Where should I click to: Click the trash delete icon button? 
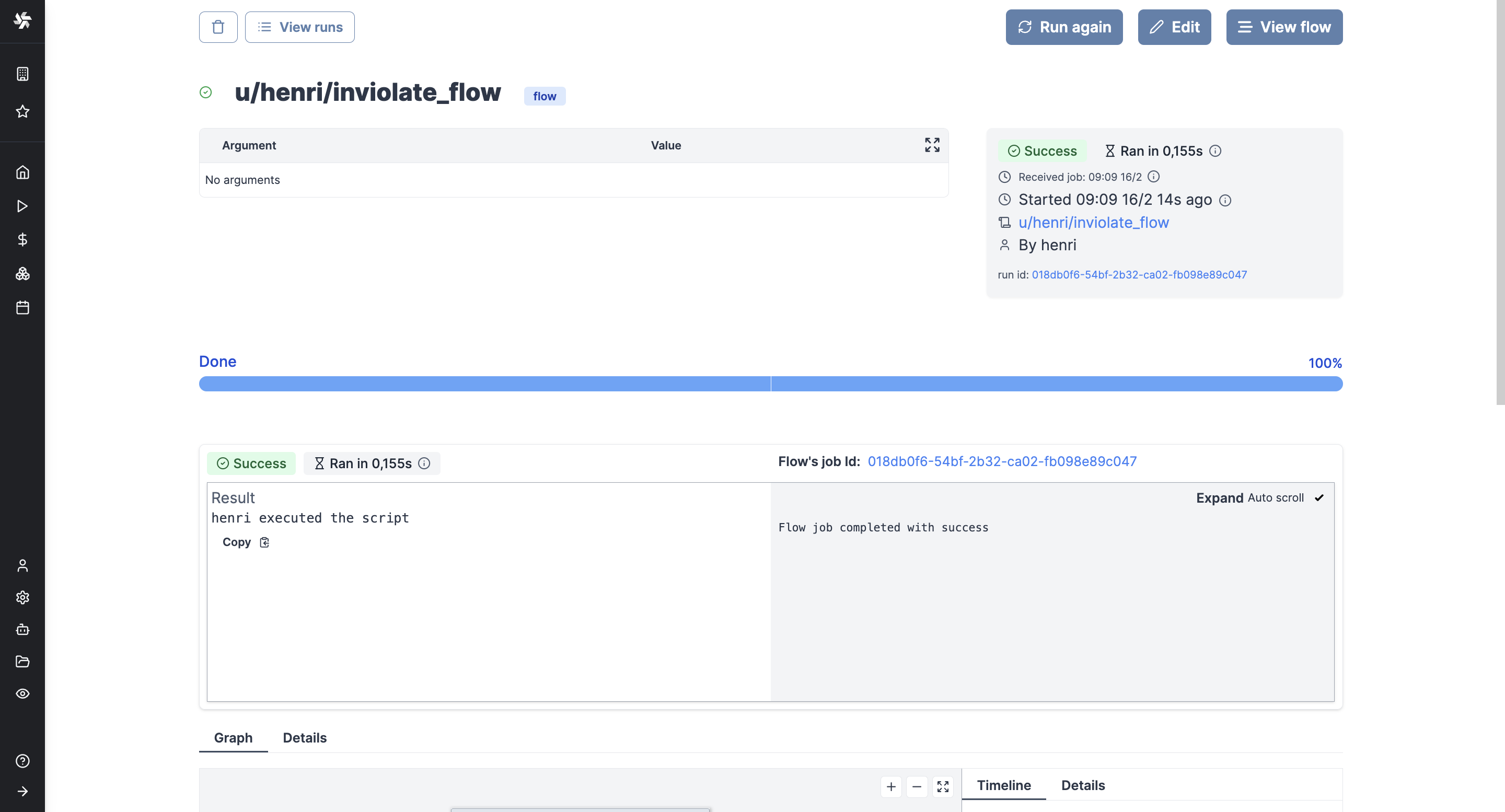[x=218, y=27]
